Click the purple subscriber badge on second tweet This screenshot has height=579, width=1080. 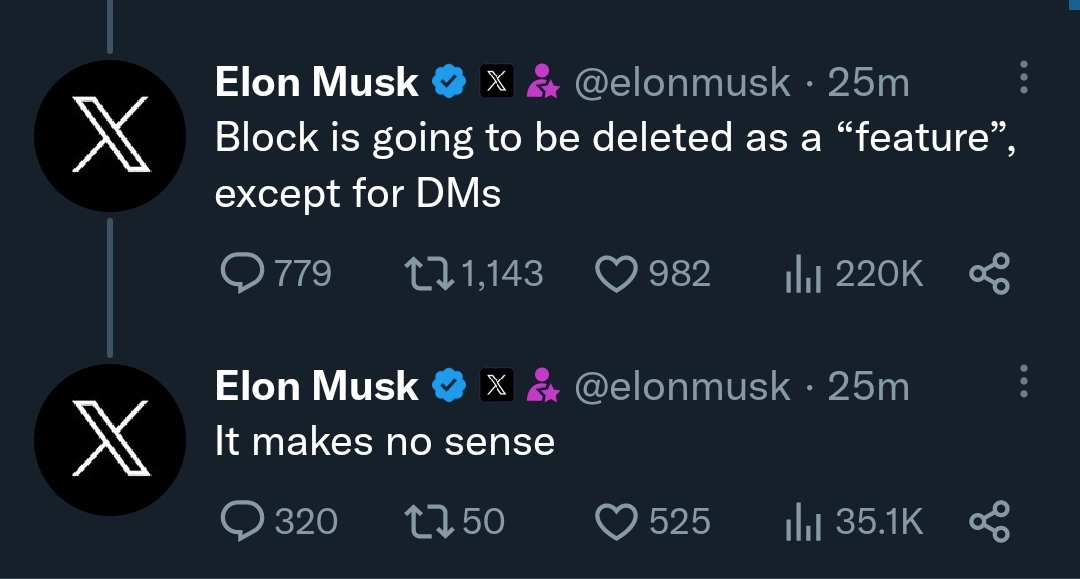(x=543, y=386)
